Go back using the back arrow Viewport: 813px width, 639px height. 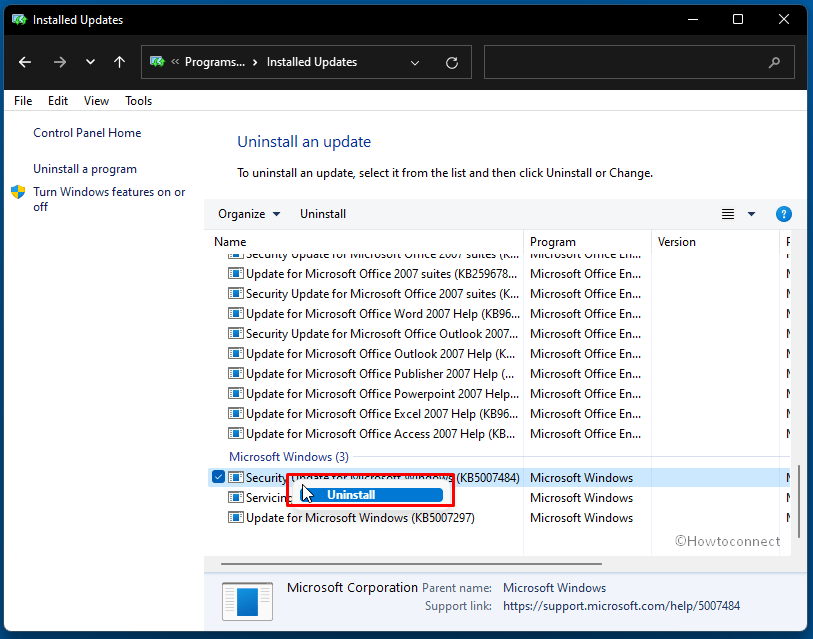tap(25, 62)
